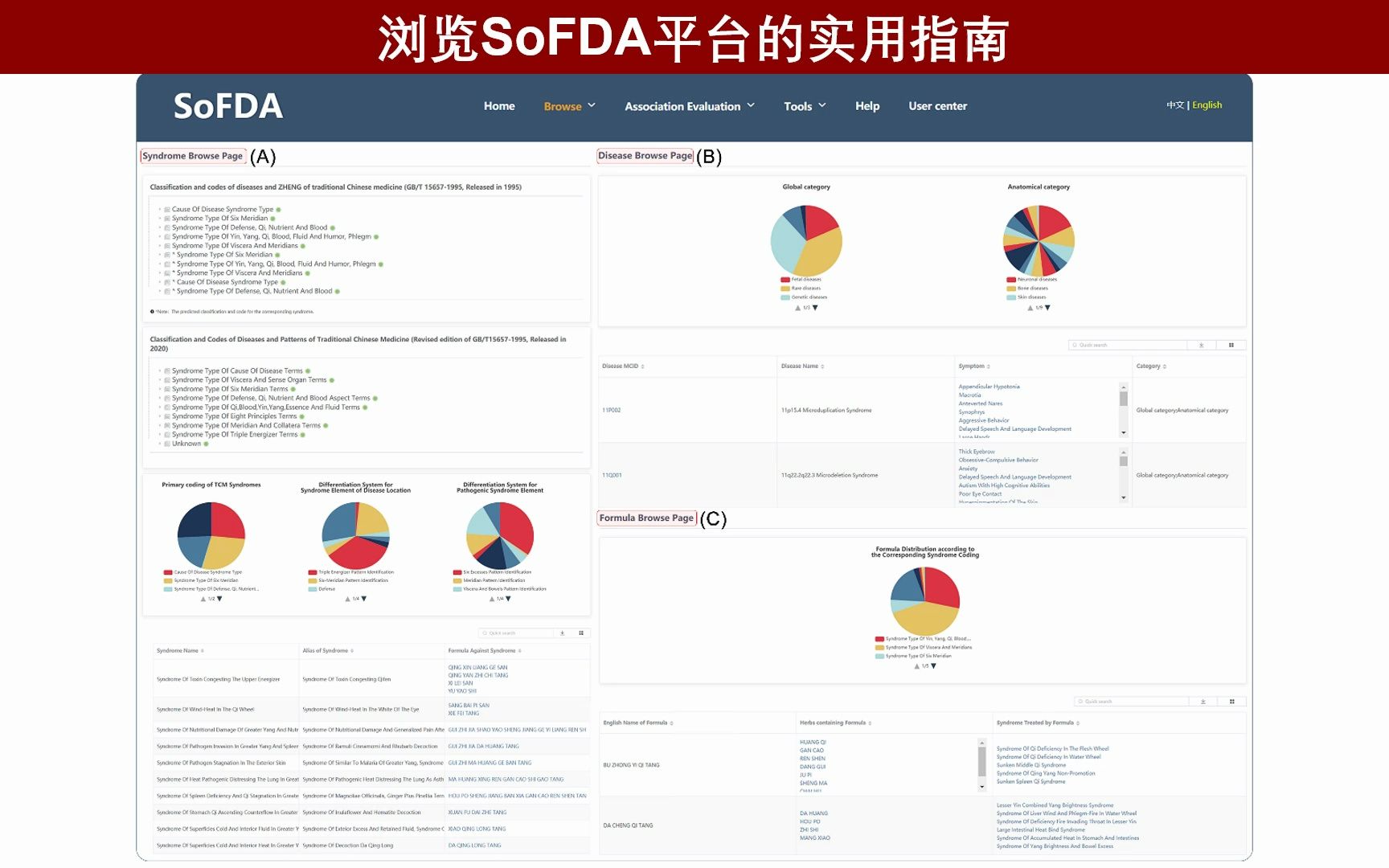1389x868 pixels.
Task: Previous legend page arrow under Global category pie
Action: 797,308
